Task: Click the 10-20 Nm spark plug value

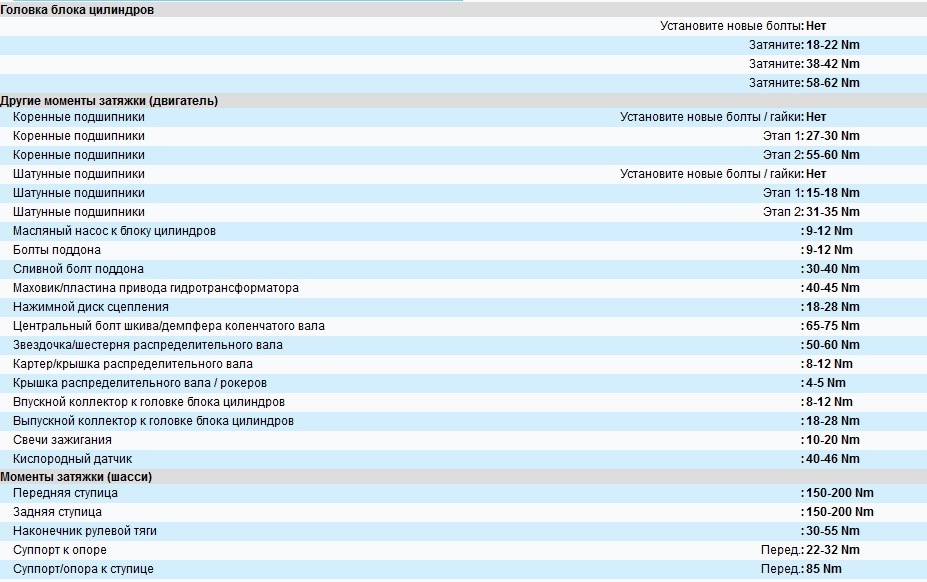Action: point(832,439)
